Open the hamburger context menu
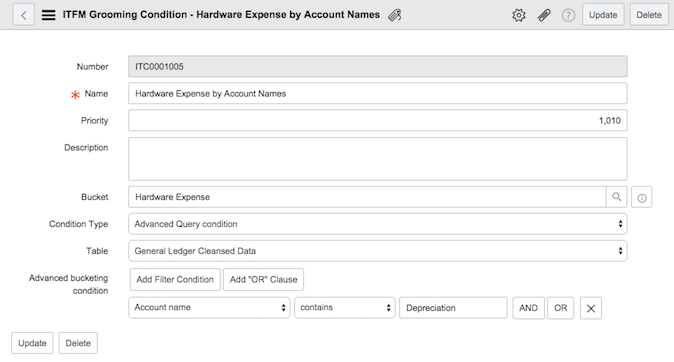This screenshot has height=362, width=674. [48, 15]
